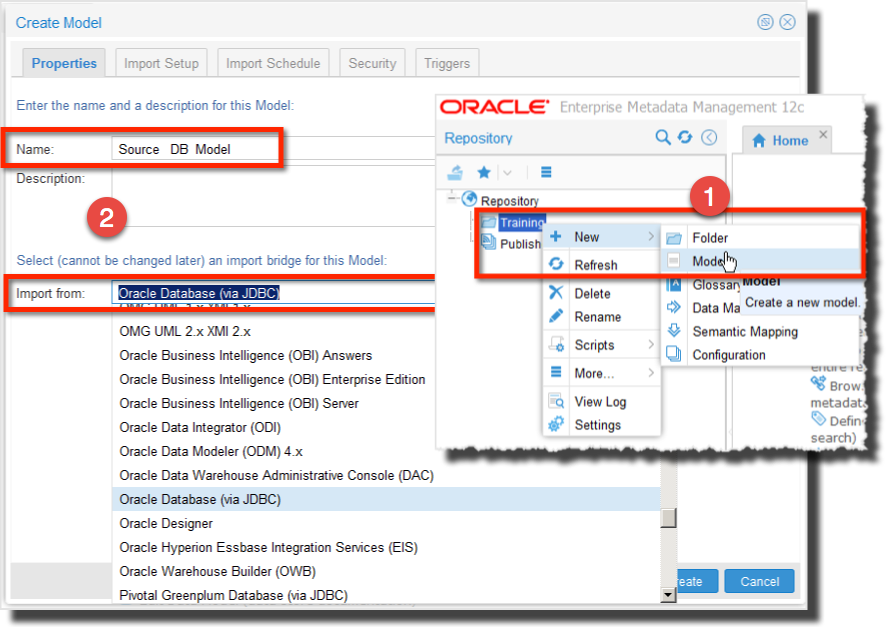The image size is (886, 627).
Task: Open the favorites dropdown arrow beside the star
Action: pyautogui.click(x=507, y=173)
